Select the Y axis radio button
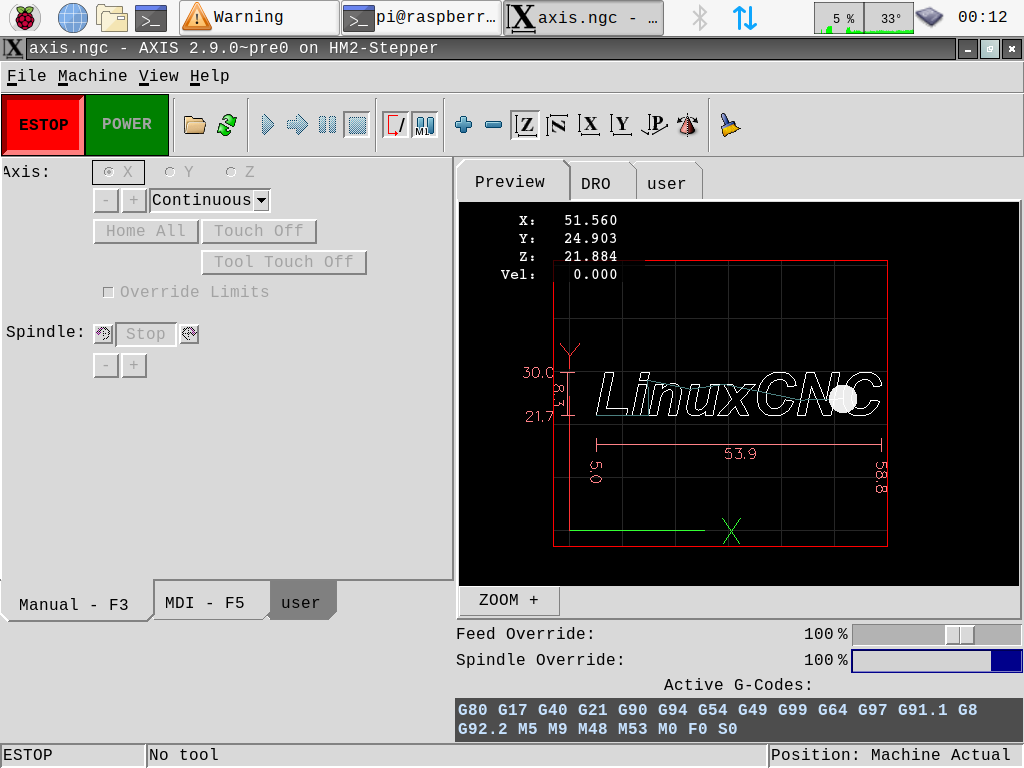Screen dimensions: 1024x768 pos(179,172)
